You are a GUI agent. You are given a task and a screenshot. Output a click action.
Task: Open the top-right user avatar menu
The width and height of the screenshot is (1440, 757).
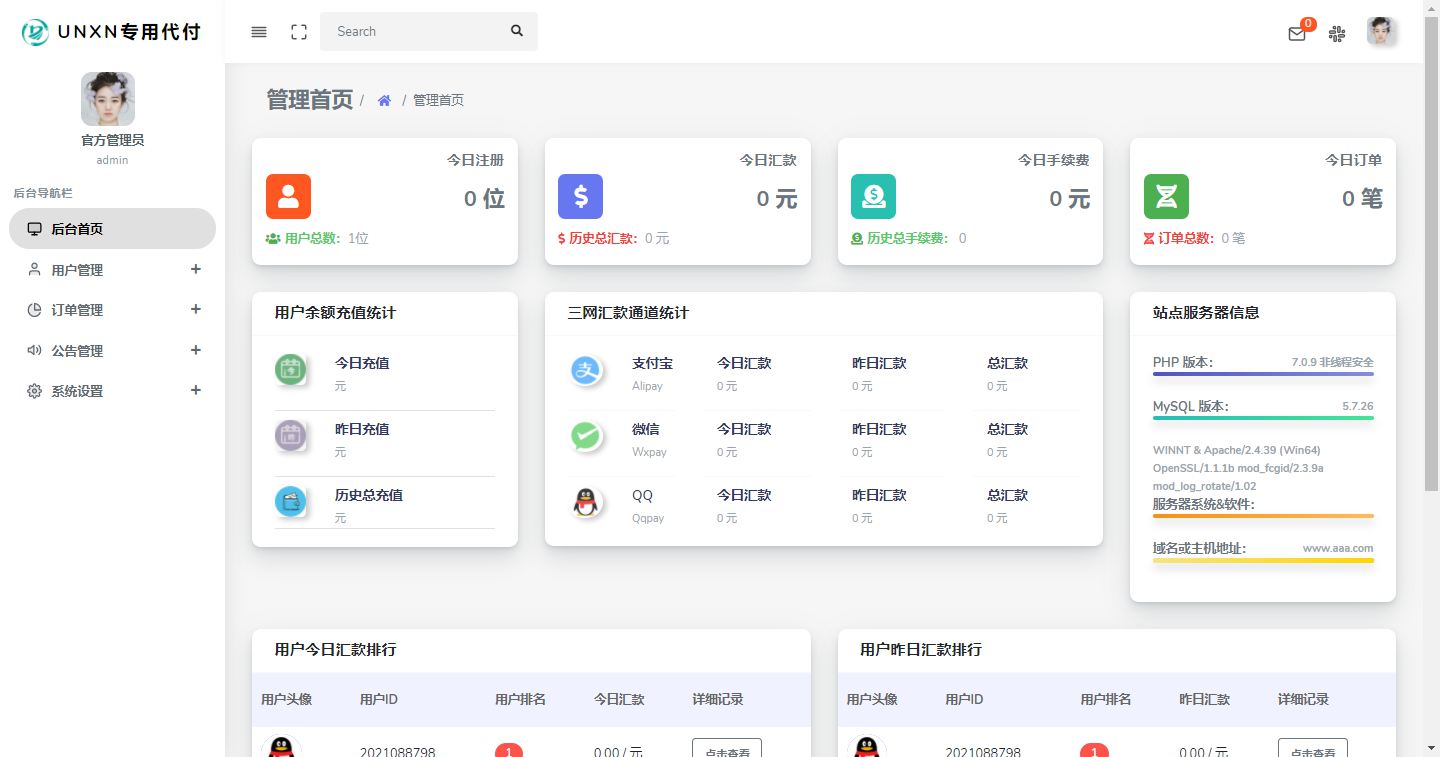point(1381,32)
